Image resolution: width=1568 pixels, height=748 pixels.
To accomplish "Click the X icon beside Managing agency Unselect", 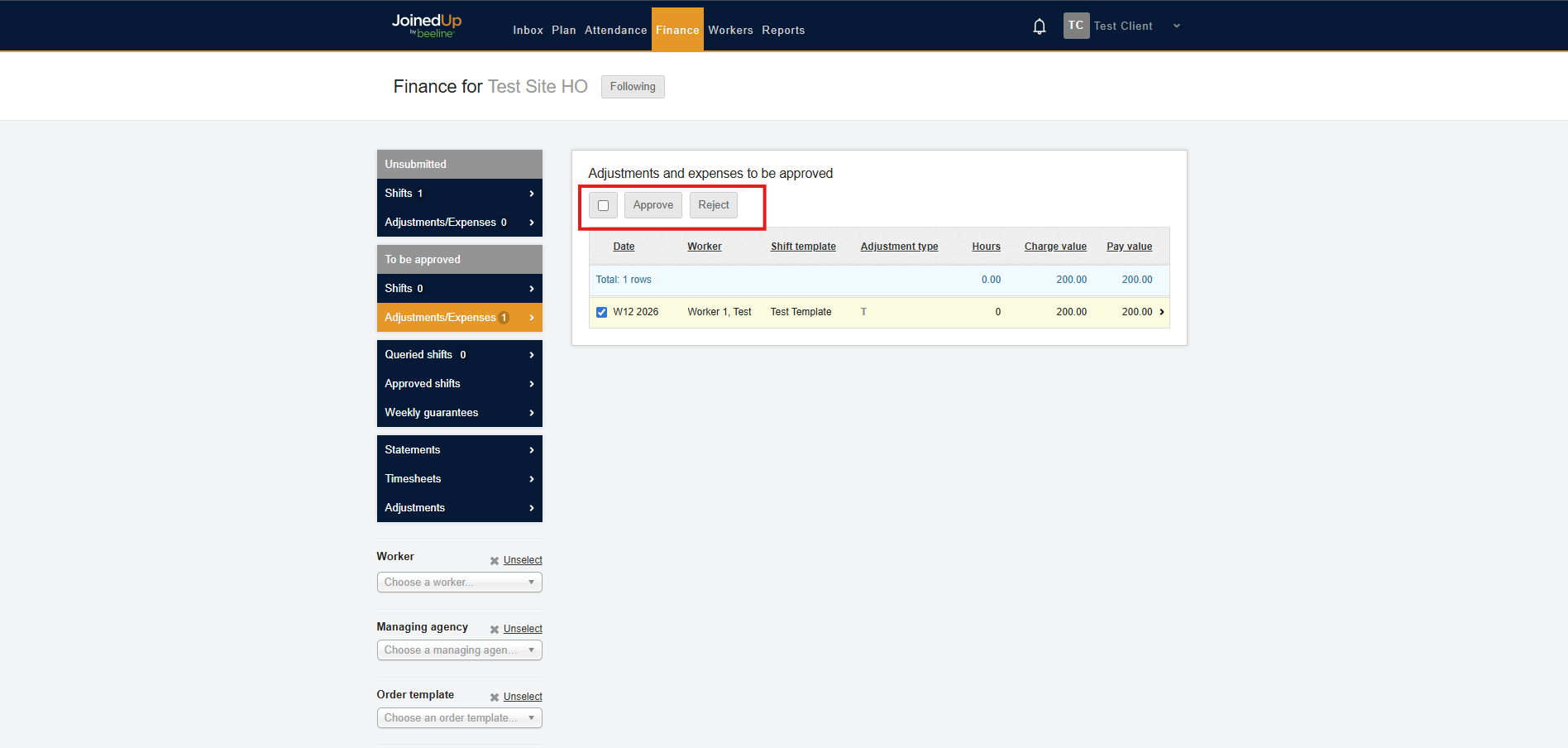I will pyautogui.click(x=495, y=630).
